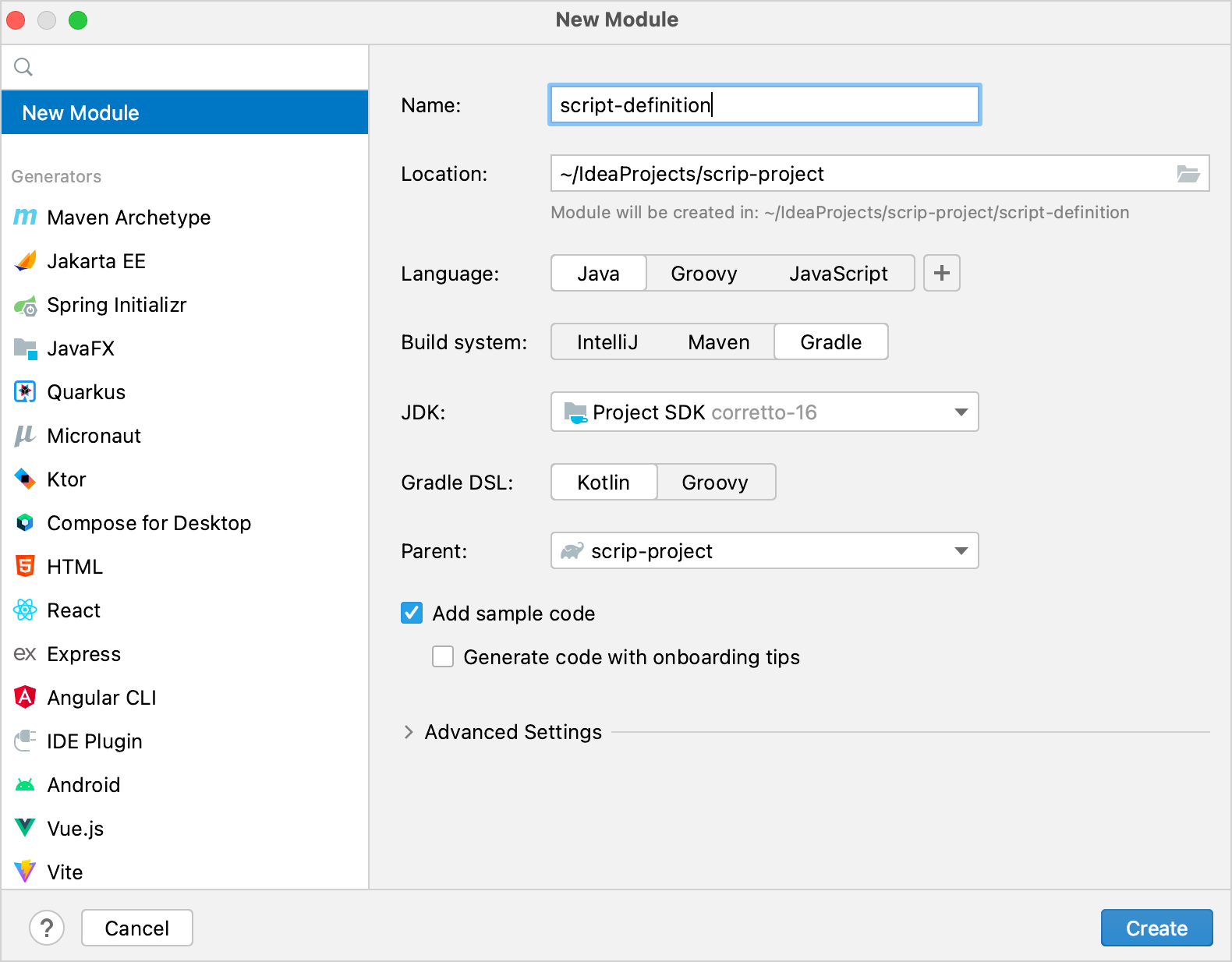Set build system to Maven
Viewport: 1232px width, 962px height.
coord(718,342)
